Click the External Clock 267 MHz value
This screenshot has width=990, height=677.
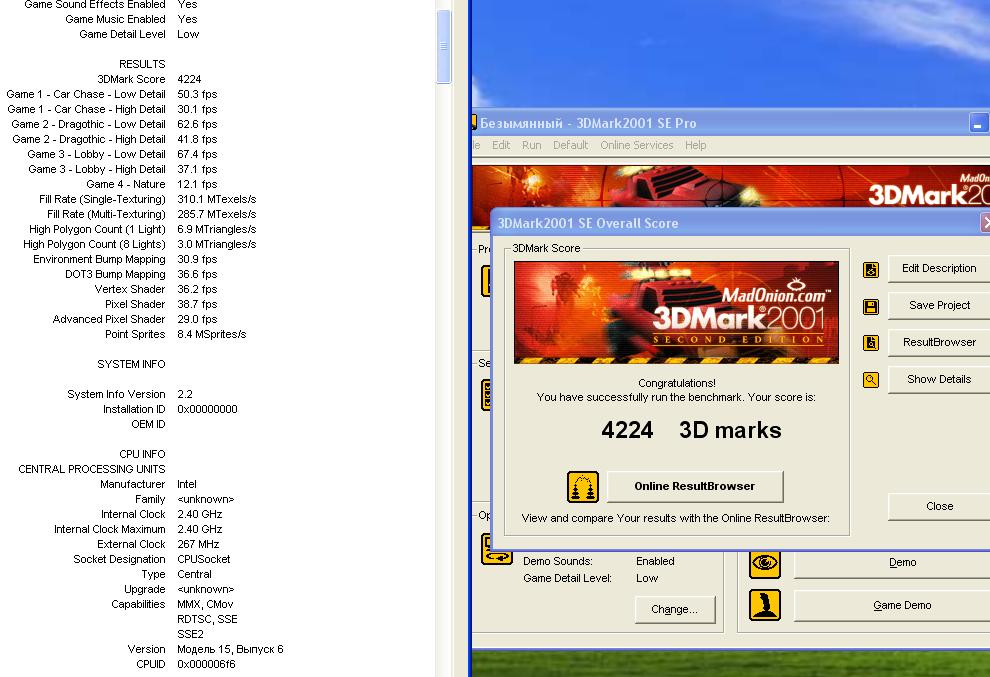coord(198,544)
